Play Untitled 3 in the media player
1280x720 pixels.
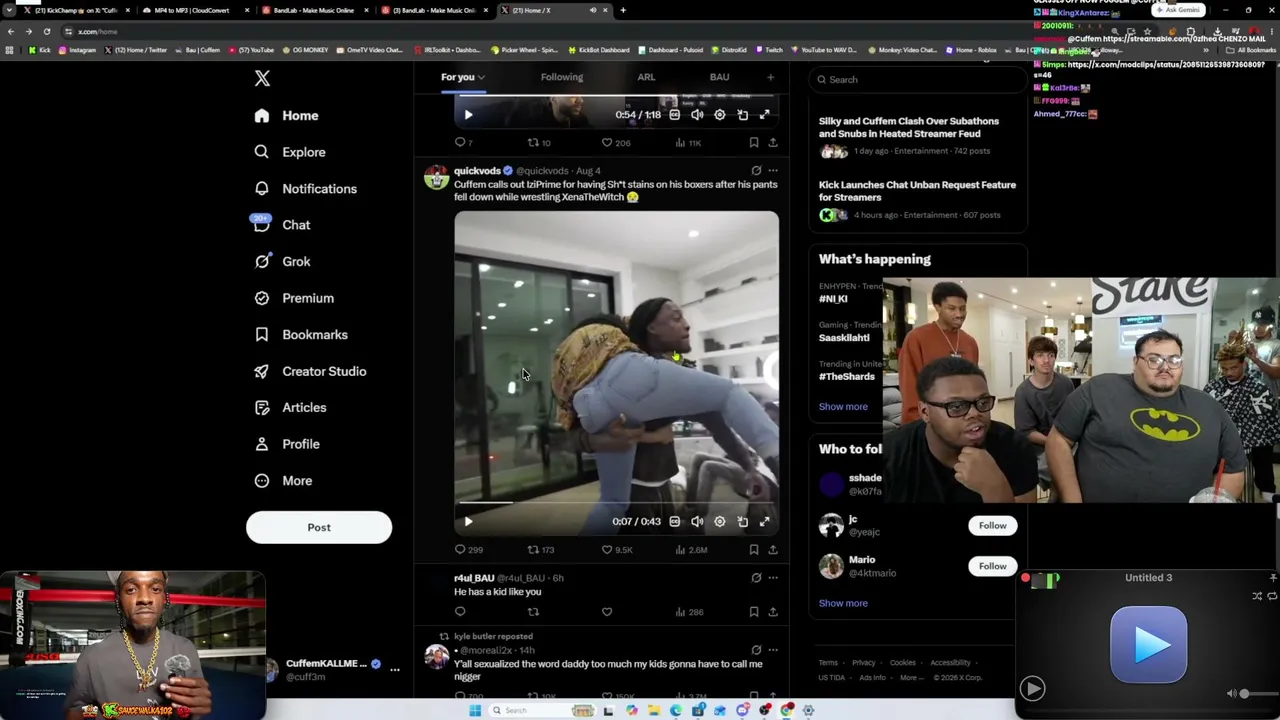coord(1032,688)
